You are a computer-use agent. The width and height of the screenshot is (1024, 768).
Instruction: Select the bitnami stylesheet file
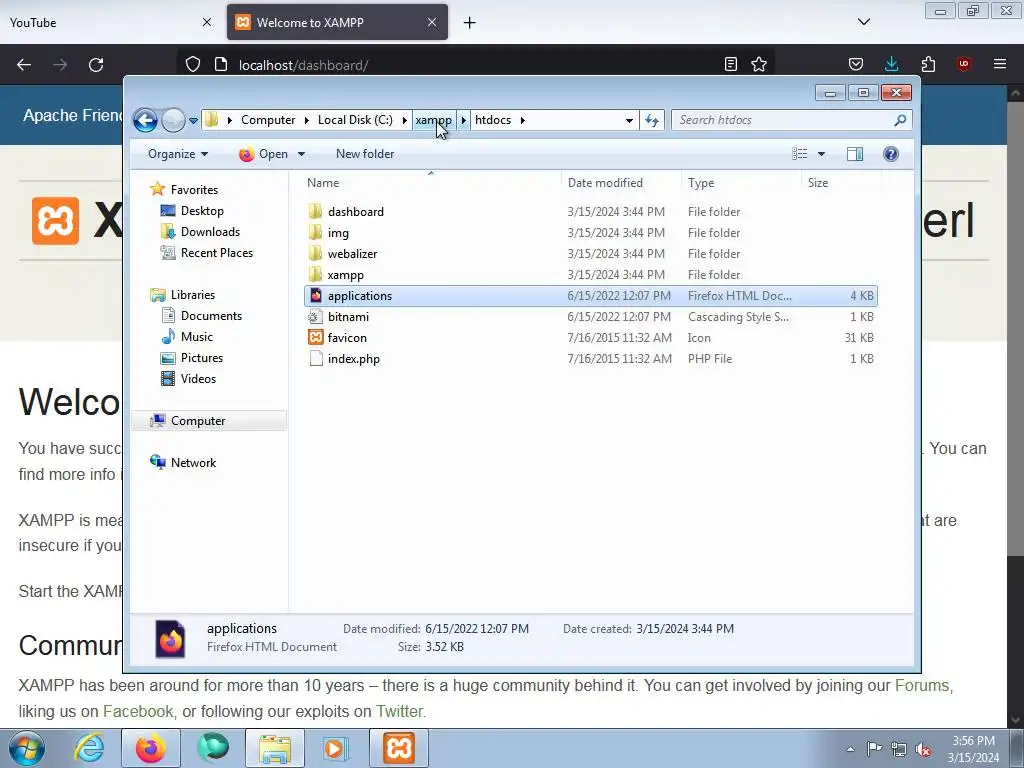(x=590, y=317)
